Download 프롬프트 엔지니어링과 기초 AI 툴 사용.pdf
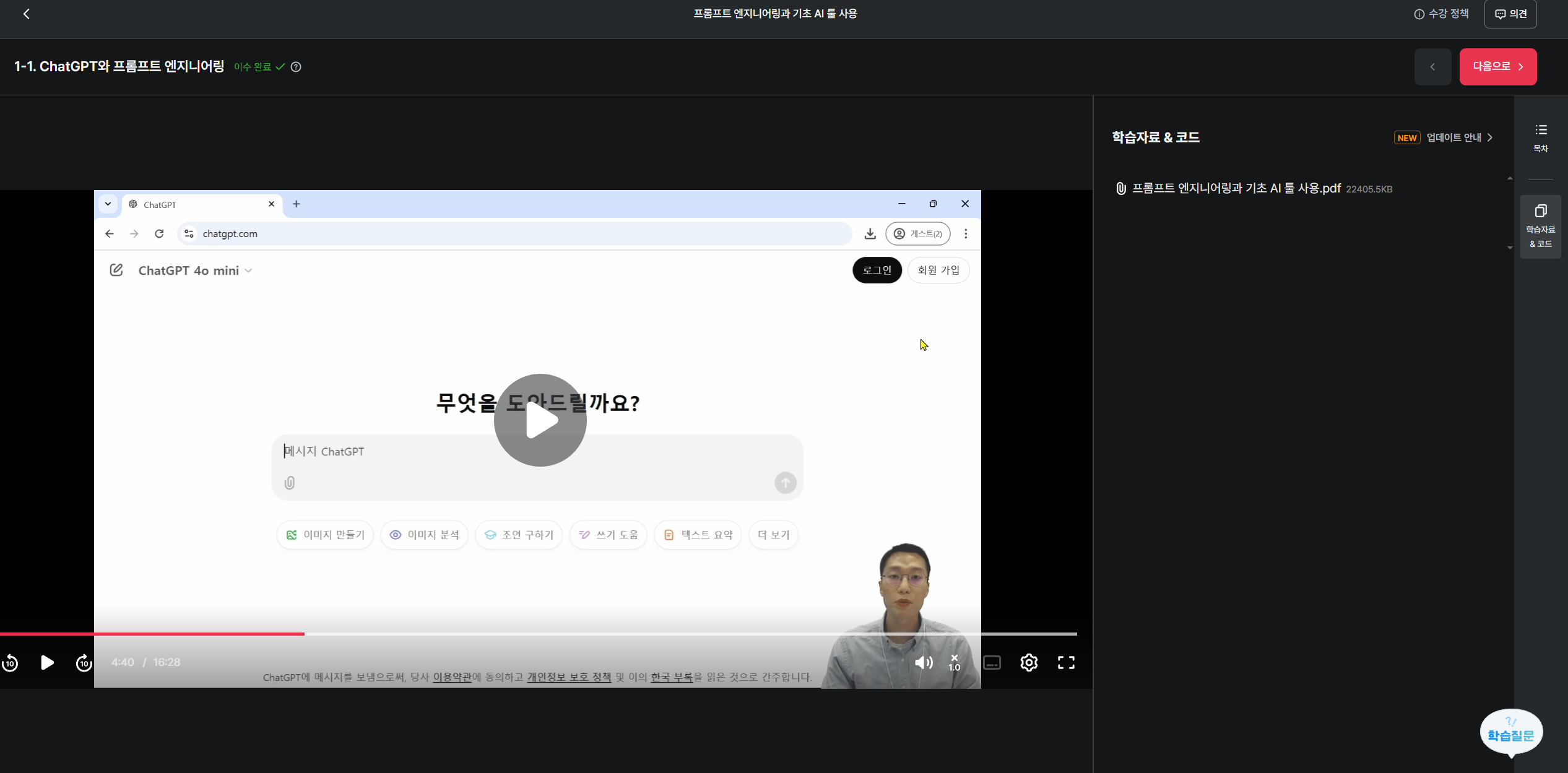The width and height of the screenshot is (1568, 773). (1236, 188)
